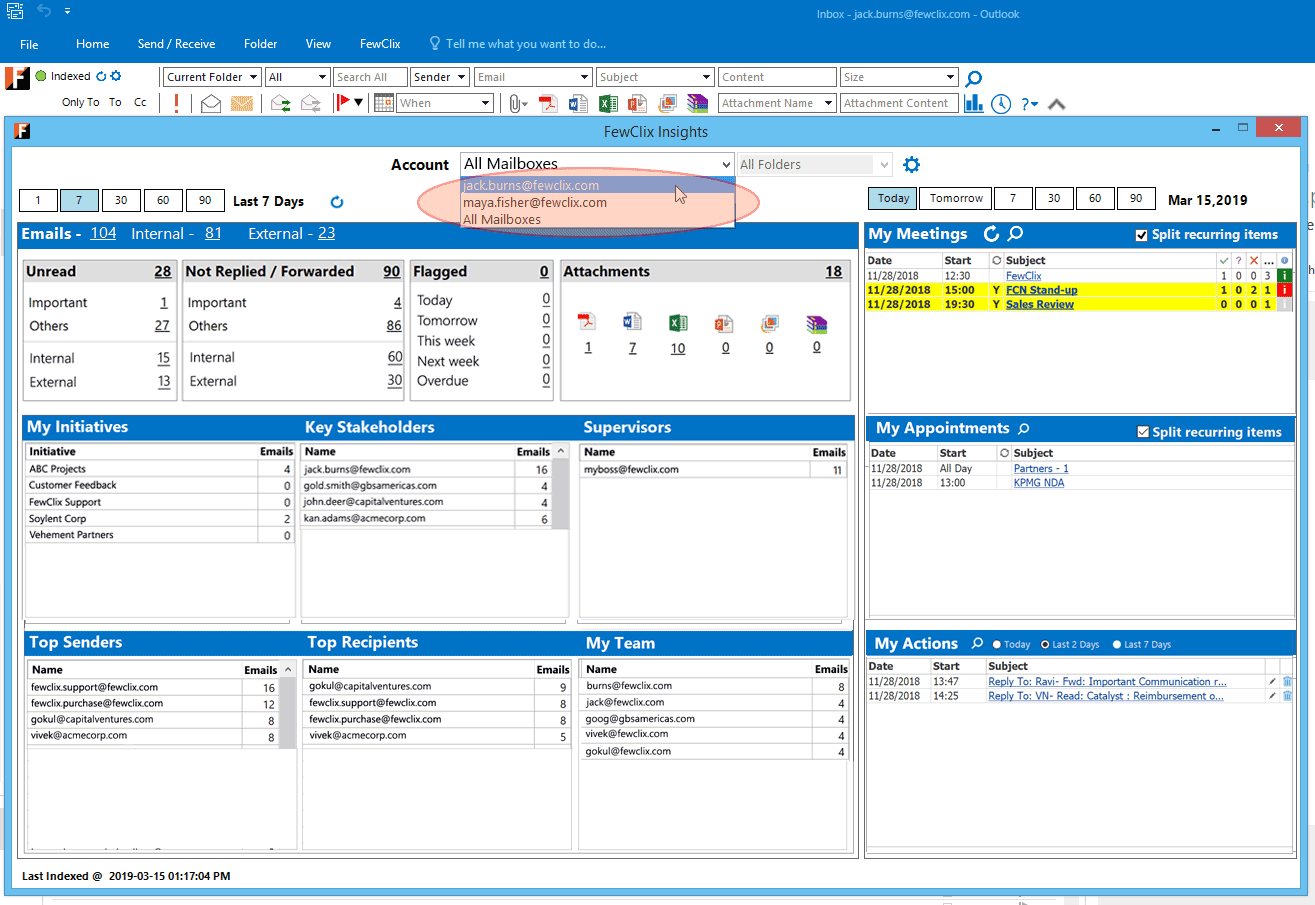
Task: Switch to the FewClix ribbon tab
Action: click(x=380, y=44)
